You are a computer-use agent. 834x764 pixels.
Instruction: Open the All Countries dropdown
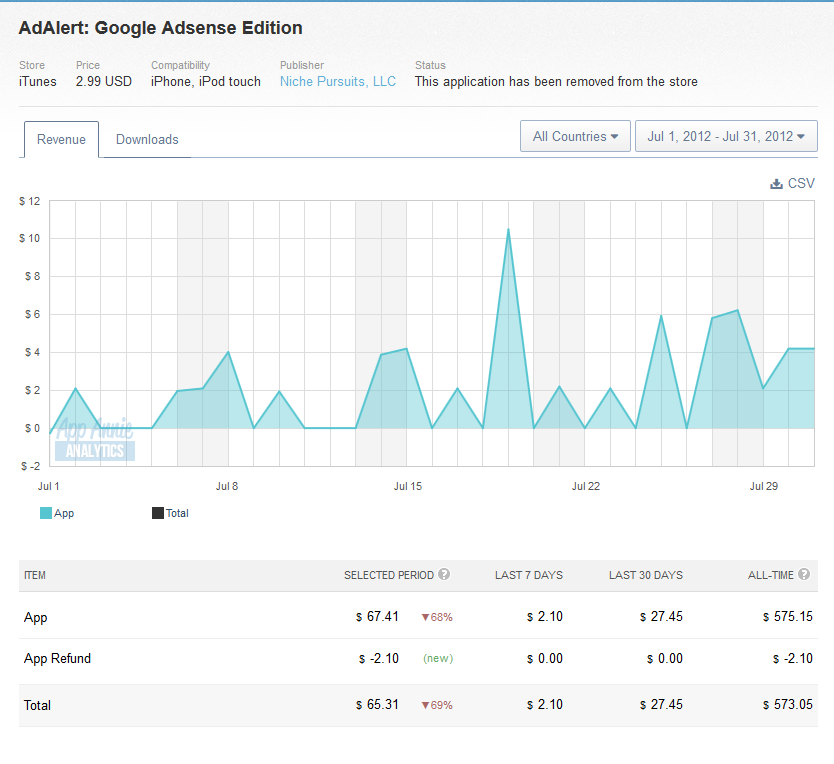pos(575,136)
